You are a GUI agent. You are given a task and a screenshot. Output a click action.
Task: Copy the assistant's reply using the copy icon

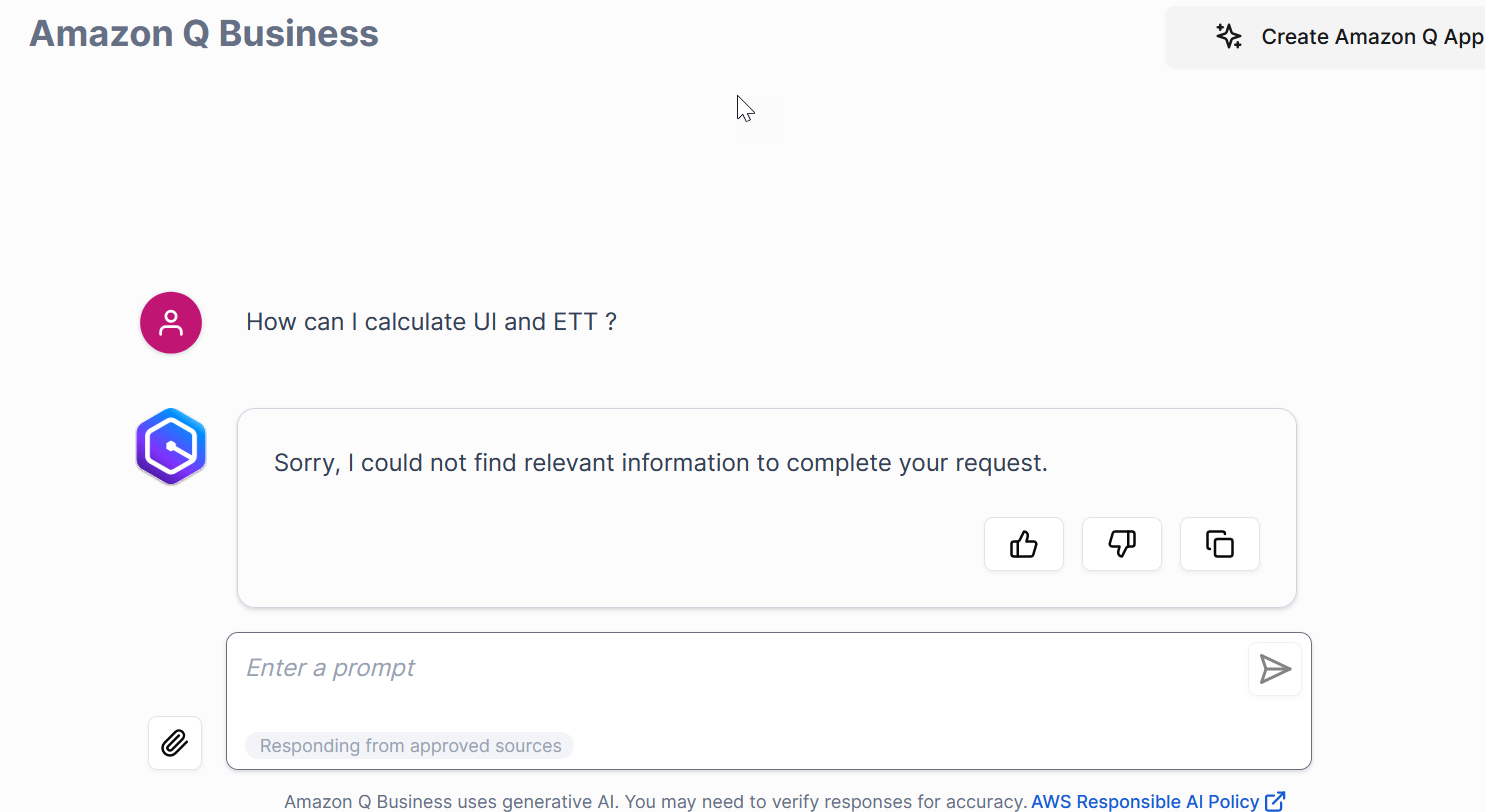click(1219, 543)
